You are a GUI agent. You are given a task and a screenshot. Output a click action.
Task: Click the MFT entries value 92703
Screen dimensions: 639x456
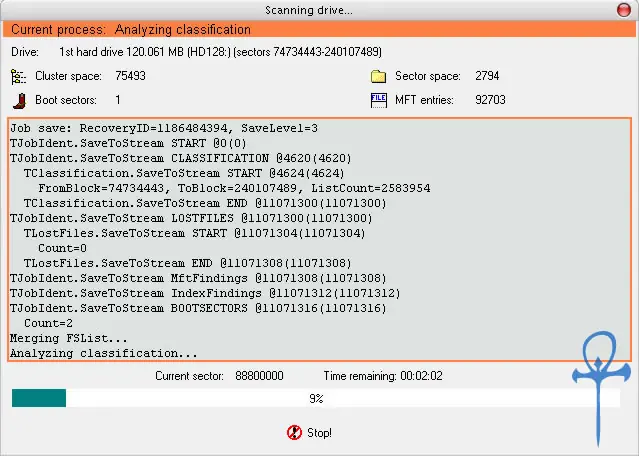point(490,100)
